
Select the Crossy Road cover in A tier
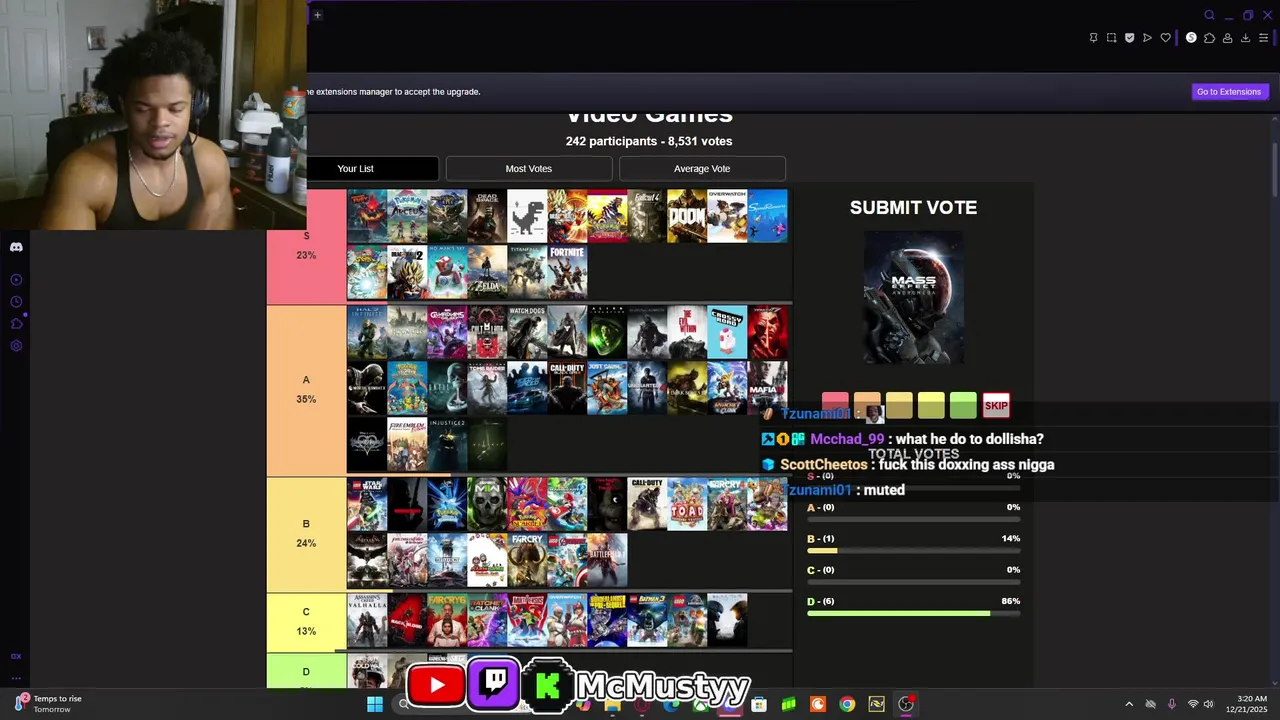point(727,332)
